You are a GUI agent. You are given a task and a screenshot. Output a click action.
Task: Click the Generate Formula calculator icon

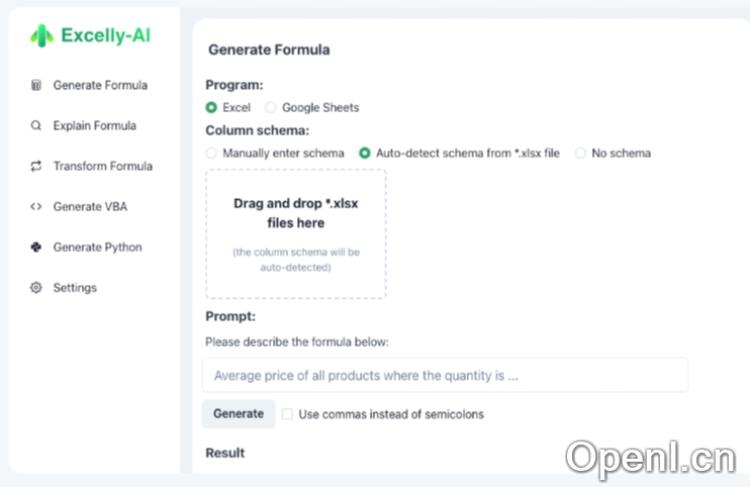36,85
